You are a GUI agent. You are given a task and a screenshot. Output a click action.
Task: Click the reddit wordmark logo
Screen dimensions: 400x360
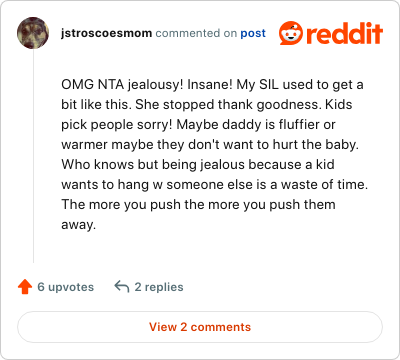click(x=344, y=33)
